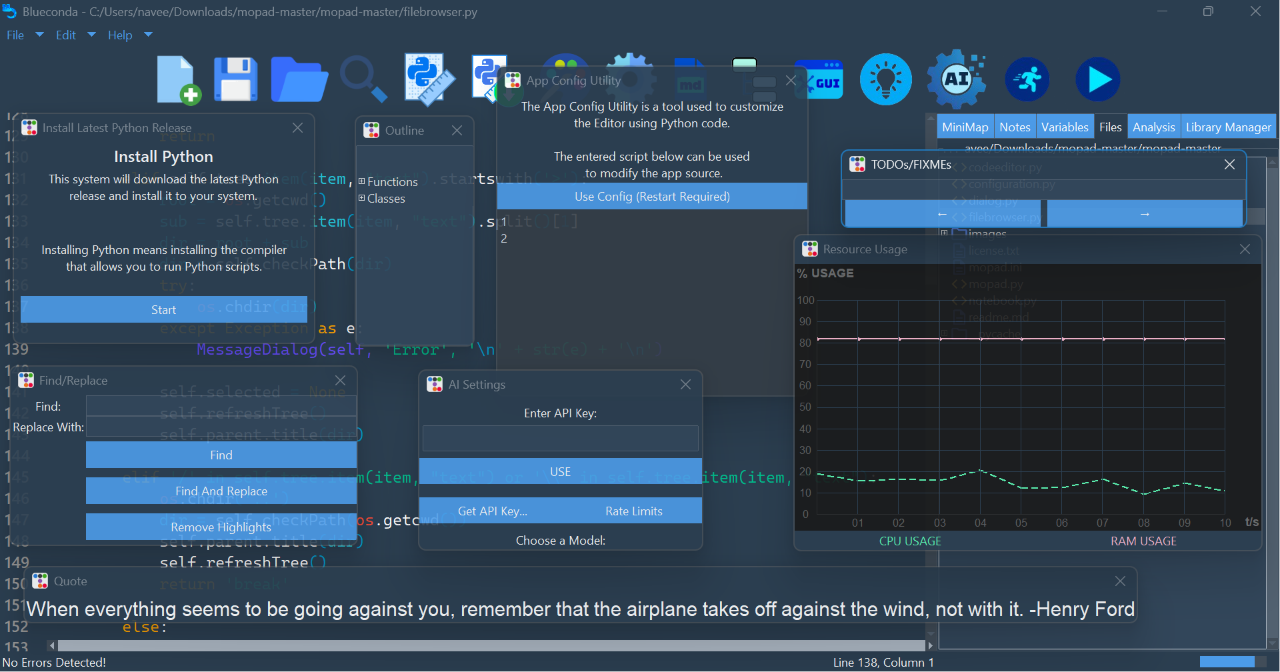Click the Classes label in the Outline tree
This screenshot has width=1280, height=672.
386,199
